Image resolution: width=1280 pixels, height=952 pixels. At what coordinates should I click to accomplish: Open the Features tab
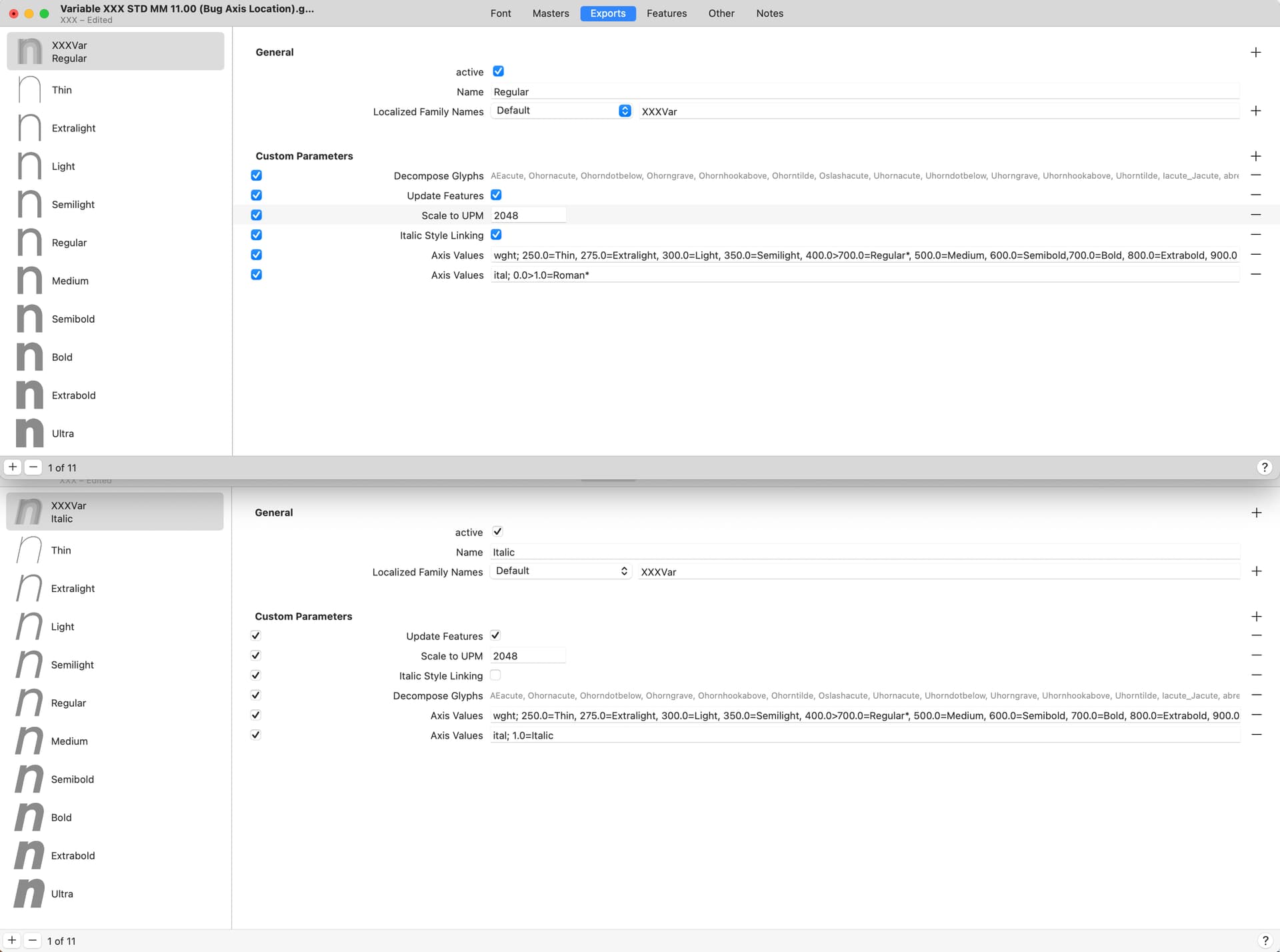[x=666, y=13]
